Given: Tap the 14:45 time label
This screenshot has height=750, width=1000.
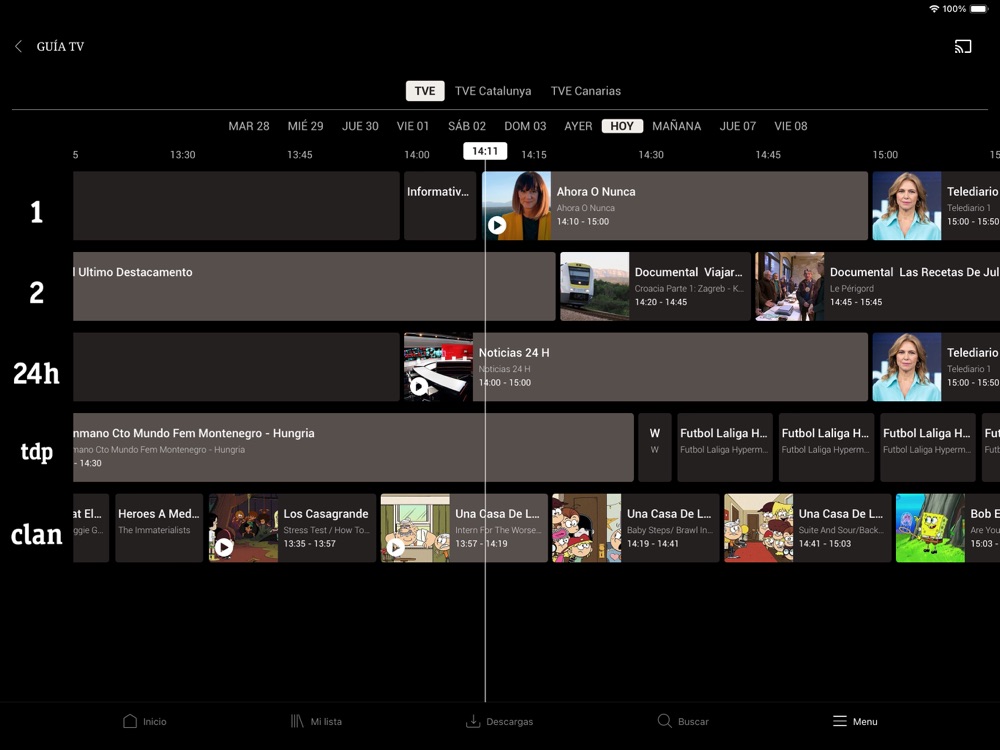Looking at the screenshot, I should coord(768,154).
